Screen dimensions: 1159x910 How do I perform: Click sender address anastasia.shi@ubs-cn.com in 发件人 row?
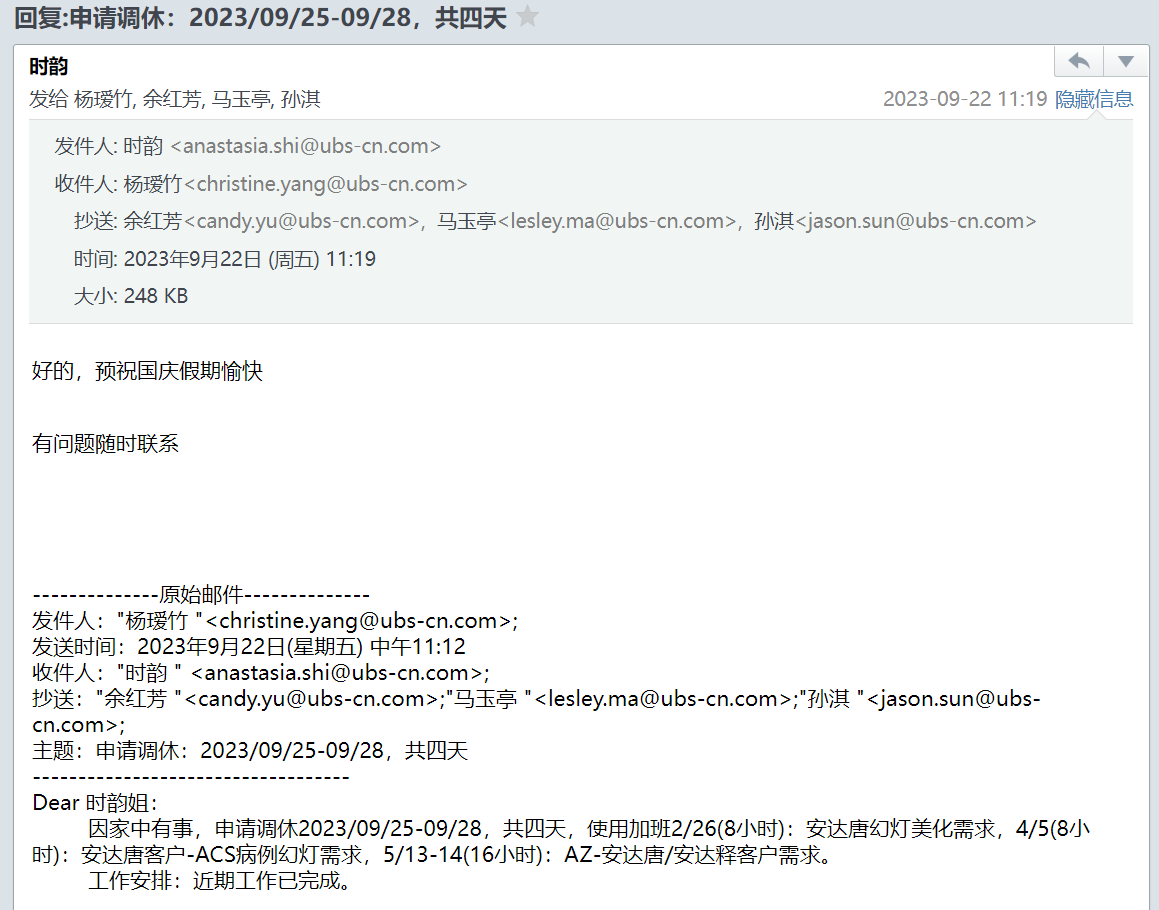(x=305, y=146)
